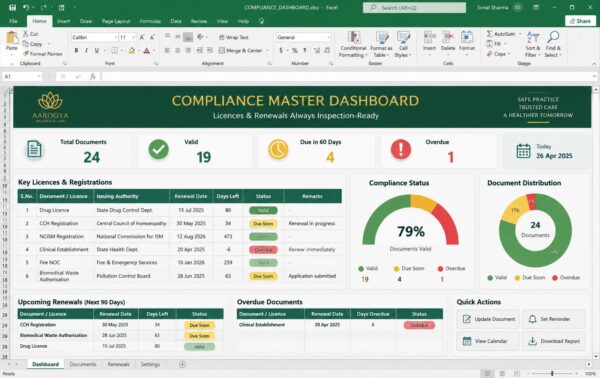Toggle Center horizontal alignment
Viewport: 600px width, 378px height.
(x=178, y=51)
